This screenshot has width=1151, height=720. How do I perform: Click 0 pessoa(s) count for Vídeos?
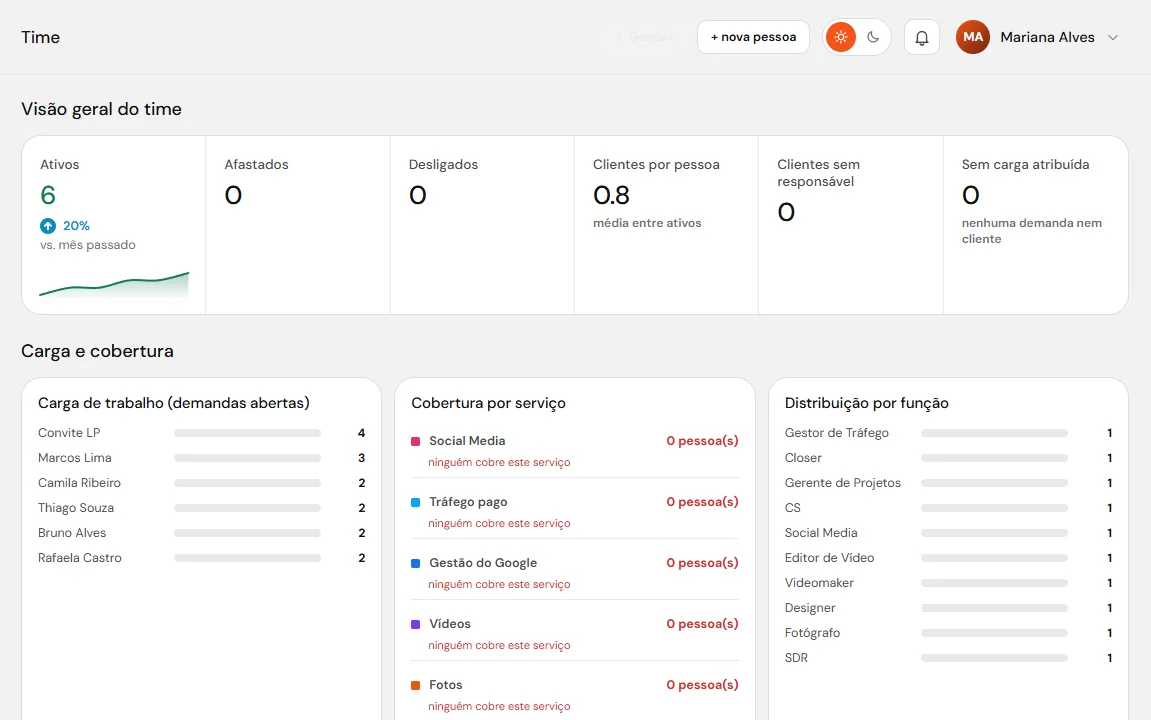point(702,624)
